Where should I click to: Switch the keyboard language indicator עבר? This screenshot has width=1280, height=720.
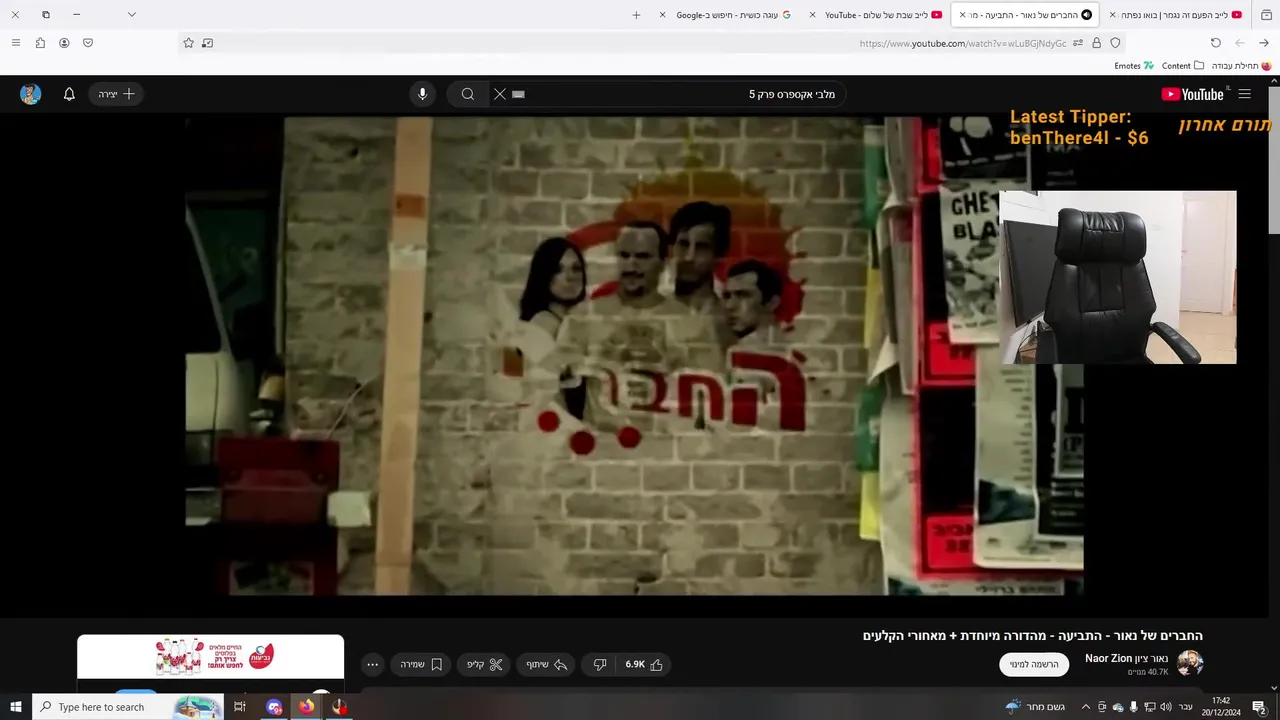pyautogui.click(x=1186, y=707)
